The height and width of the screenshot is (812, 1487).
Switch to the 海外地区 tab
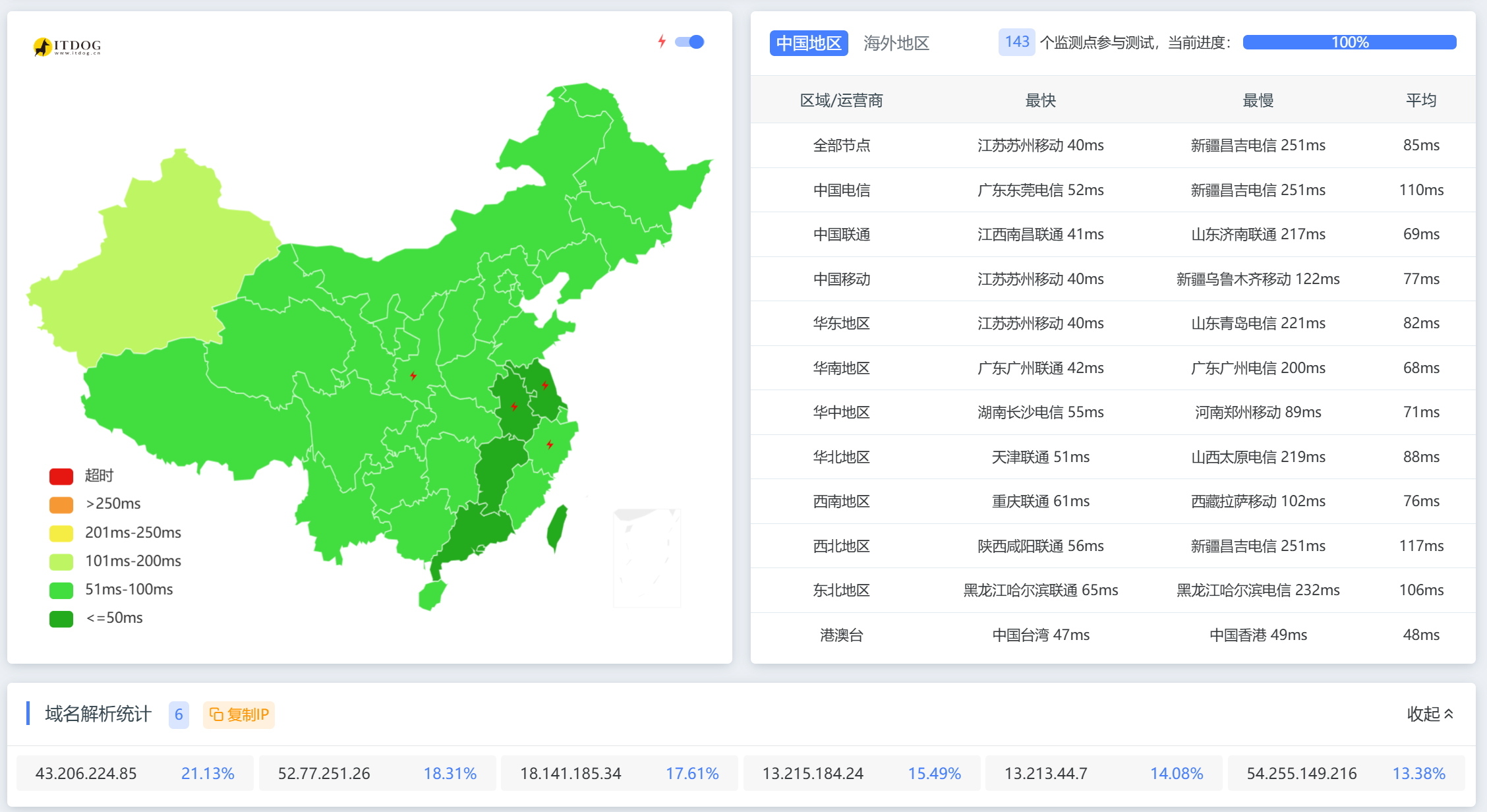pos(896,43)
